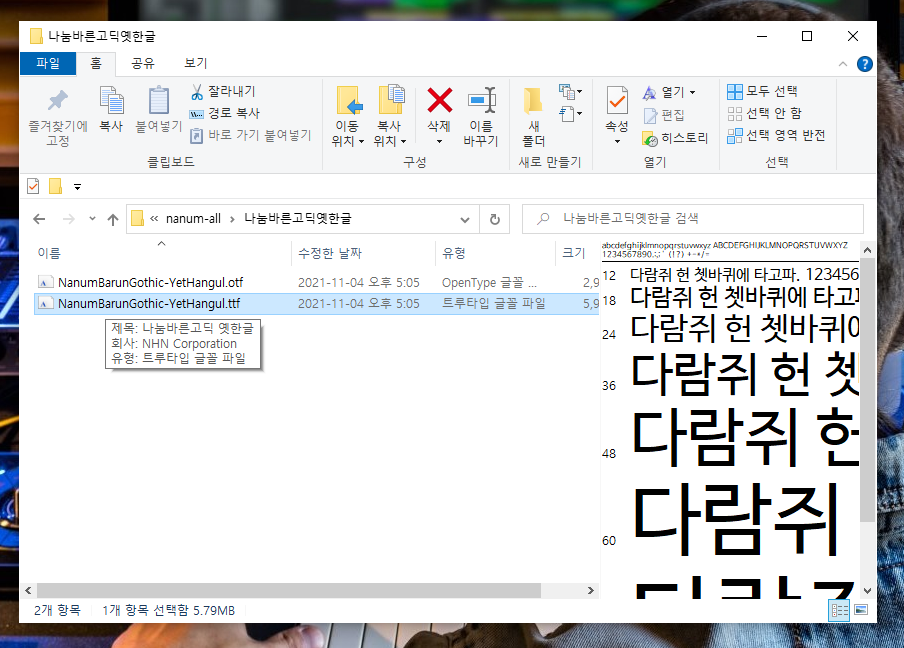The height and width of the screenshot is (648, 904).
Task: Click the 트루타입 글꼴 파일 type cell
Action: (x=494, y=303)
